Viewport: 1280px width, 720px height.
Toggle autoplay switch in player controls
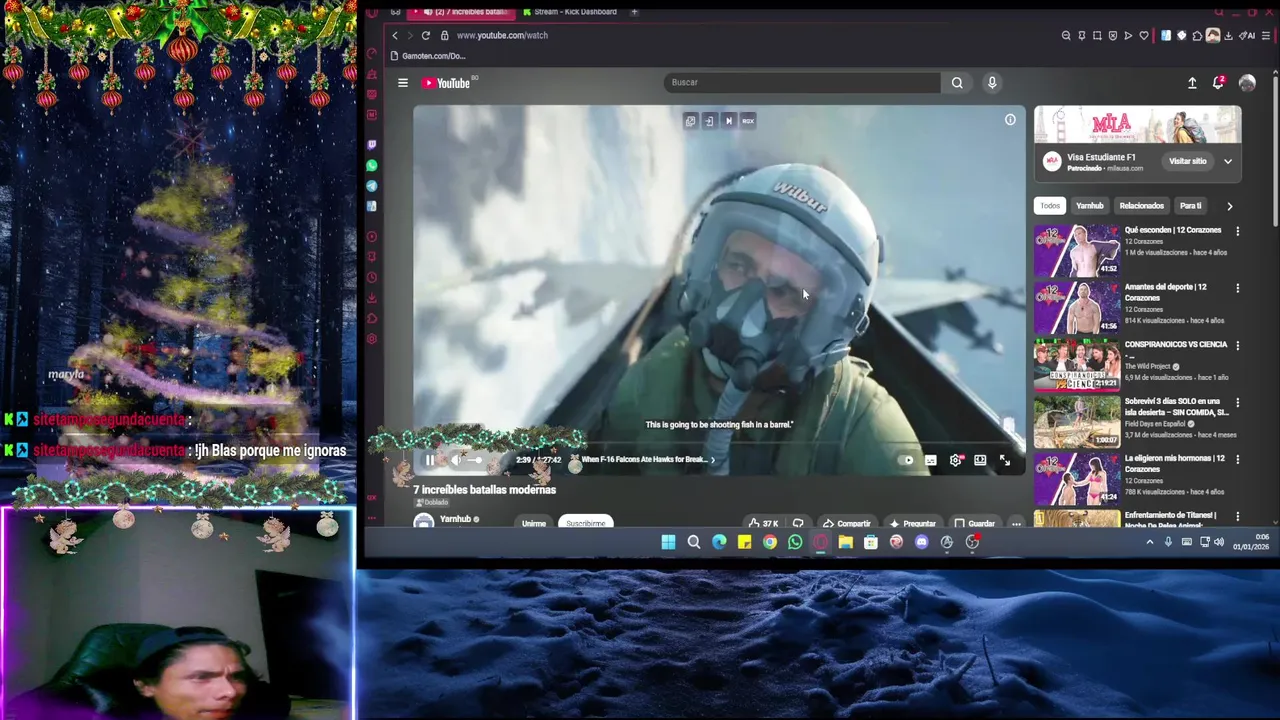907,460
